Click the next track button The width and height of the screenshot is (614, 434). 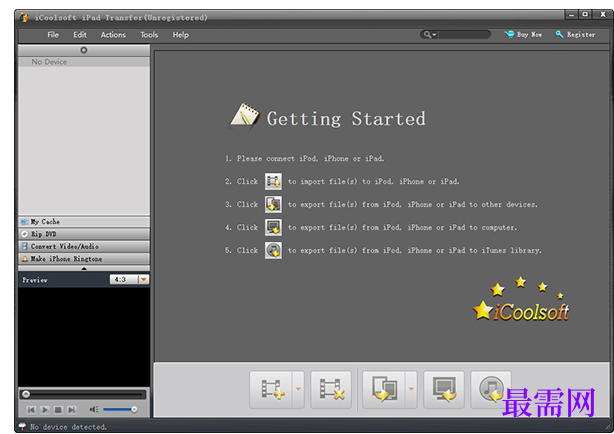72,410
